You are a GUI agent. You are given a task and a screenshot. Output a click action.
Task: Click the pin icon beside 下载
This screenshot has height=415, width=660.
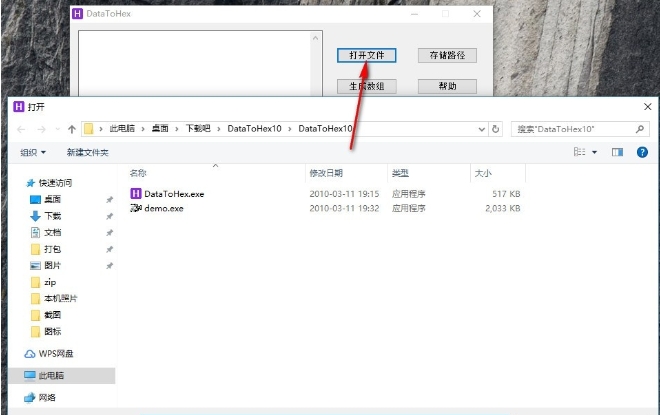pos(109,216)
